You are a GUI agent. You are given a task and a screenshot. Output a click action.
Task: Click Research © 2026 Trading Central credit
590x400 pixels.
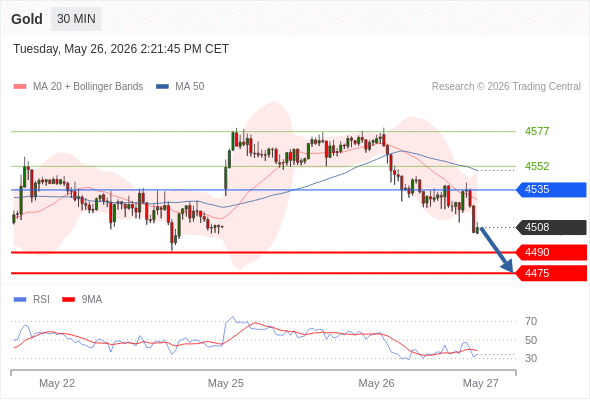[x=506, y=87]
